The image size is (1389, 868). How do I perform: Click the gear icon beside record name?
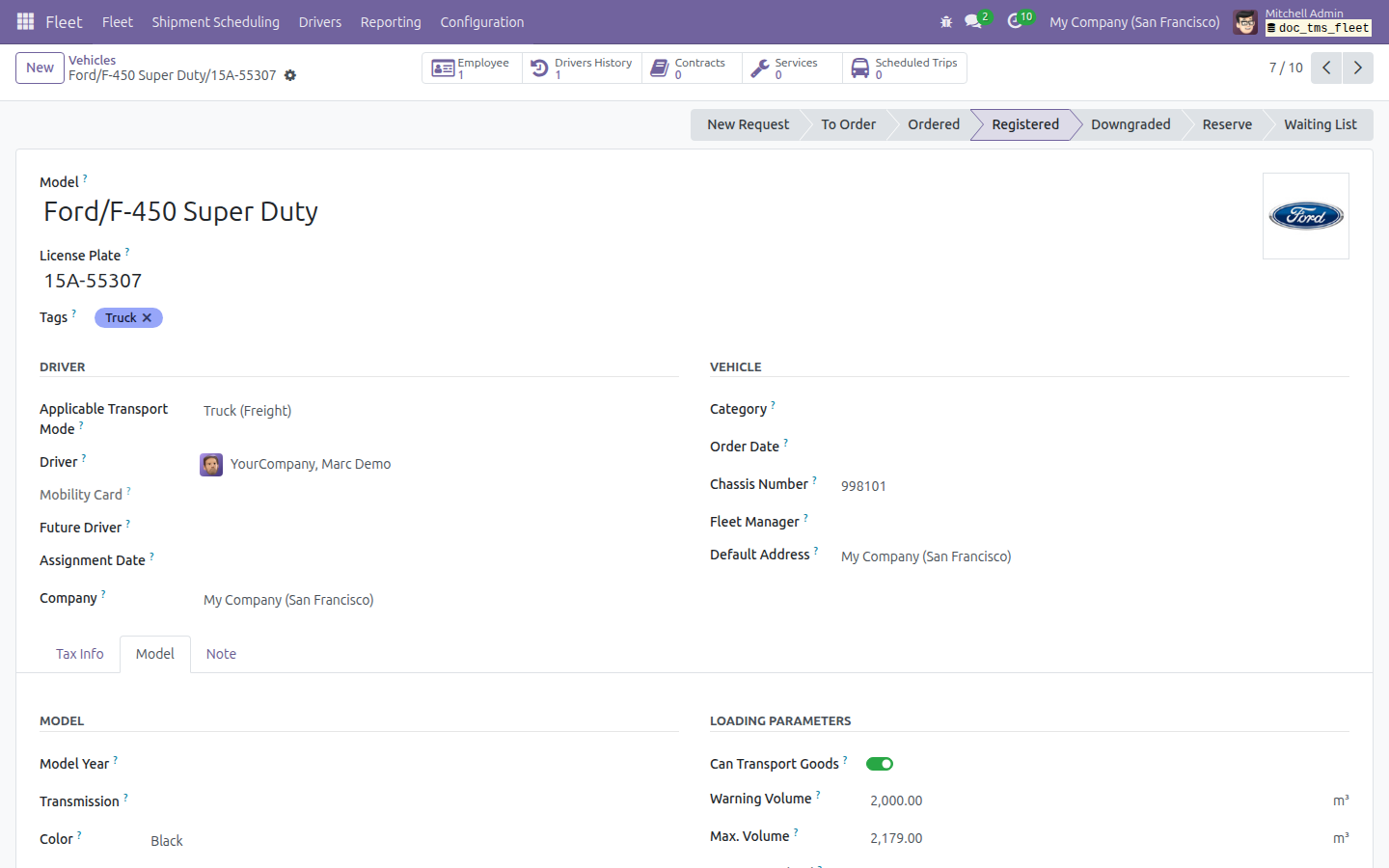pyautogui.click(x=290, y=75)
